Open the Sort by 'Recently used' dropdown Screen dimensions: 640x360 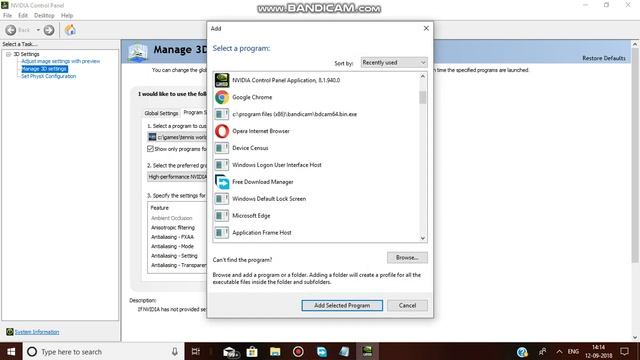click(394, 62)
